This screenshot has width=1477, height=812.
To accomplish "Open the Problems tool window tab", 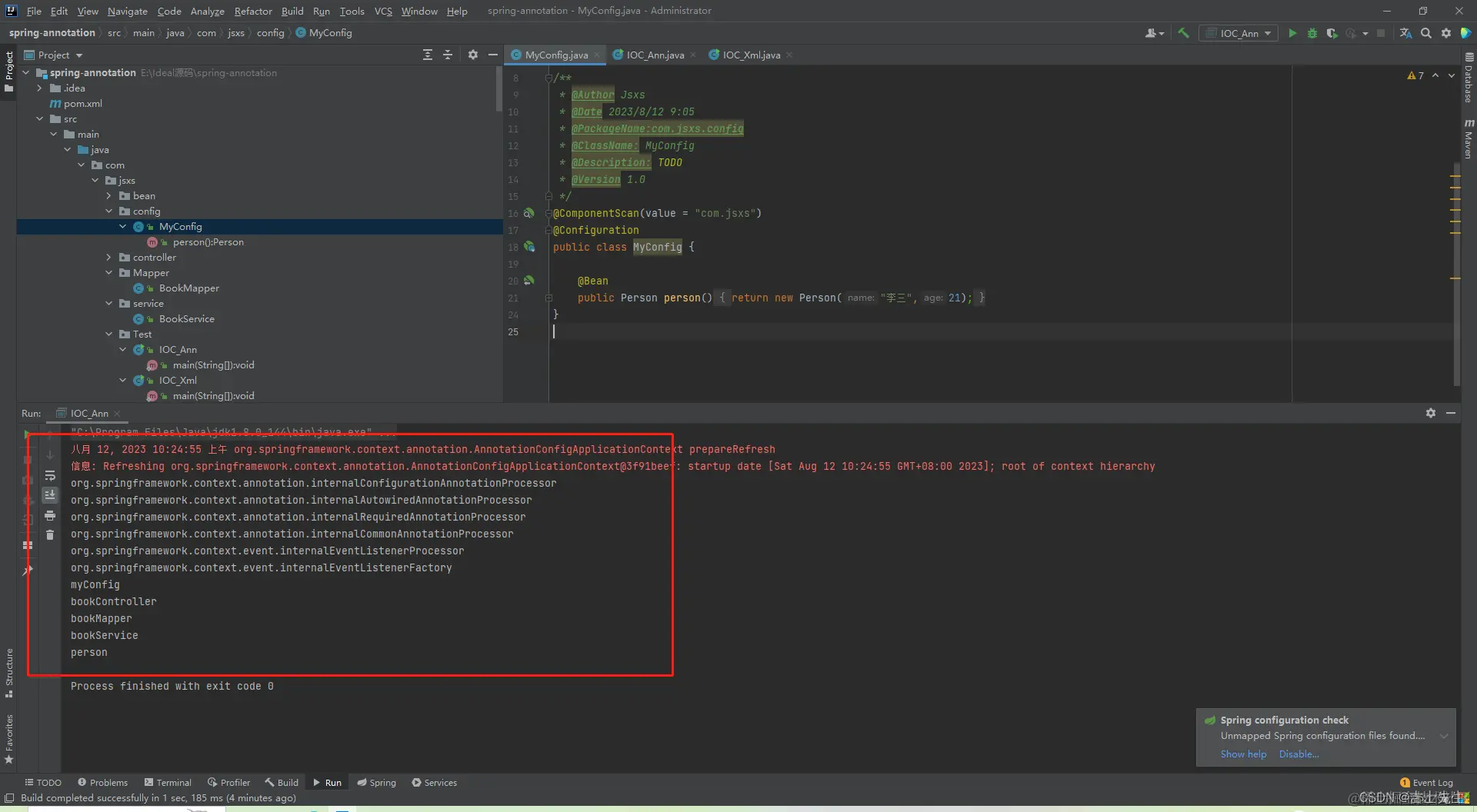I will (102, 782).
